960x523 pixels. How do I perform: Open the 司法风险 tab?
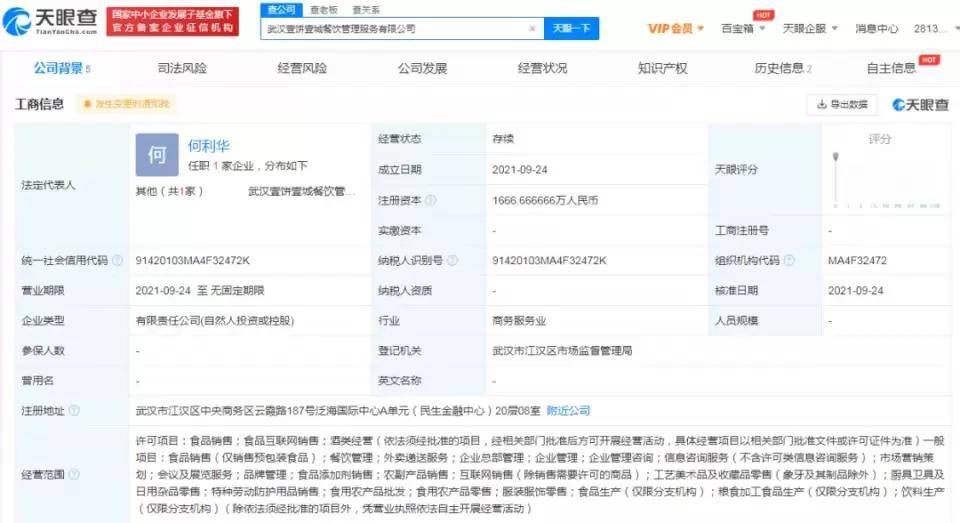(x=182, y=68)
